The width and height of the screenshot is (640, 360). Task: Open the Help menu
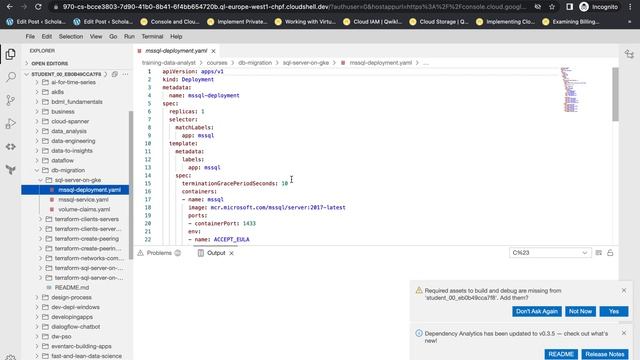click(176, 36)
